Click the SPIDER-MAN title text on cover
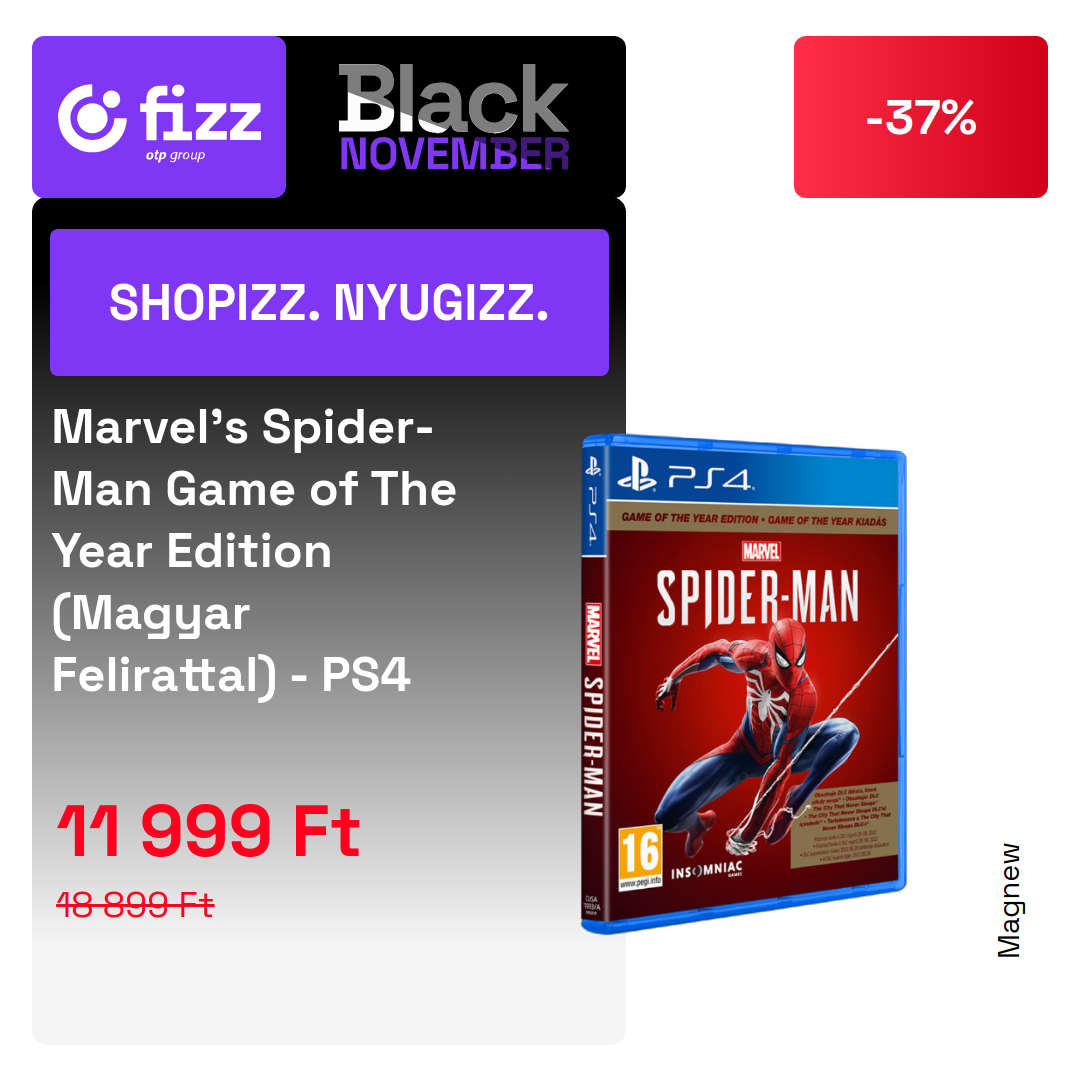The width and height of the screenshot is (1080, 1080). (x=758, y=598)
